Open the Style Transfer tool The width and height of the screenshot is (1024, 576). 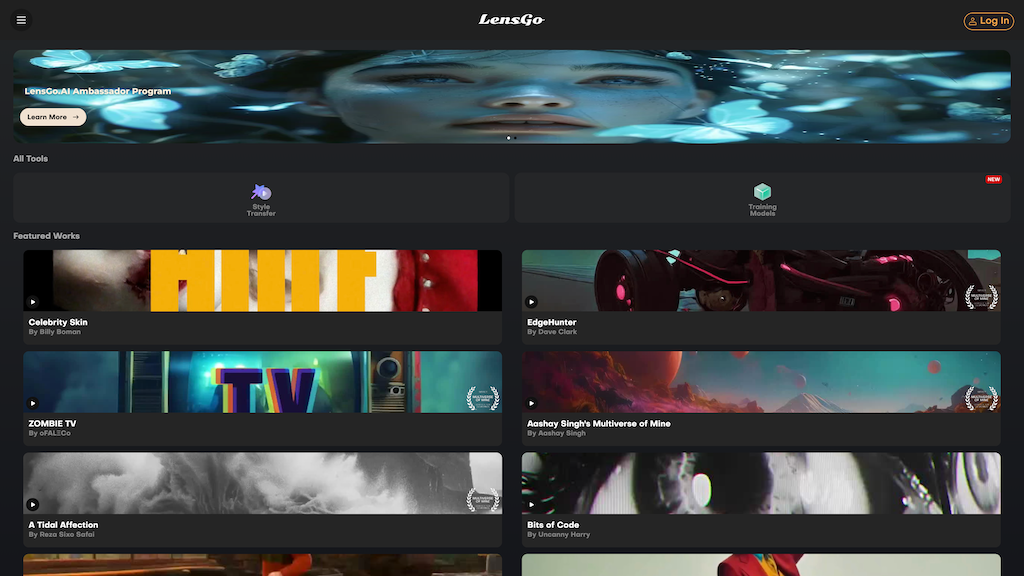click(261, 198)
